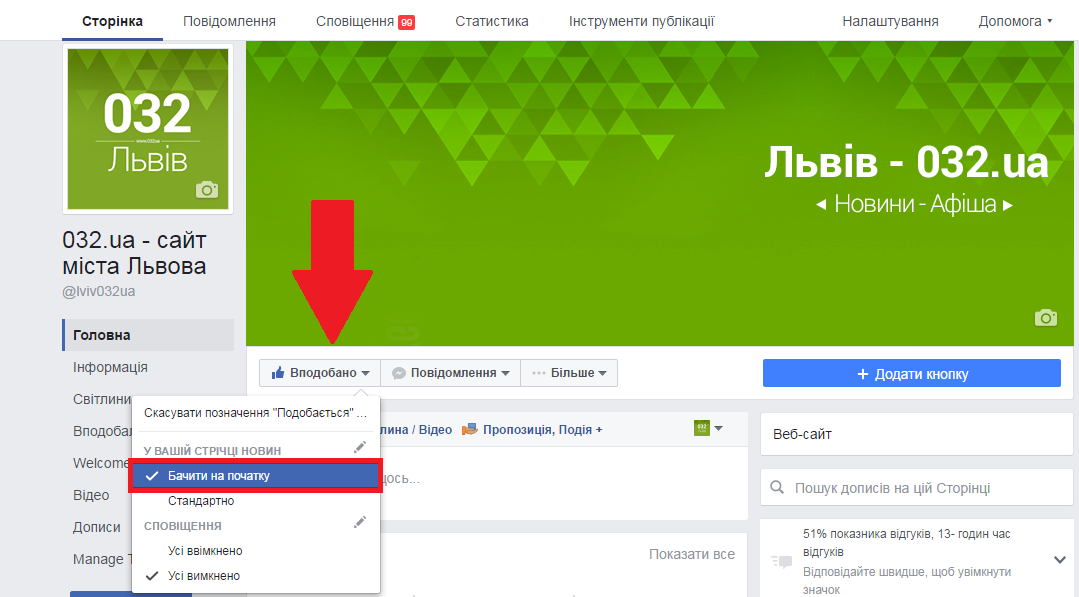Select Усі вимкнено notifications option
The height and width of the screenshot is (597, 1079).
(204, 576)
